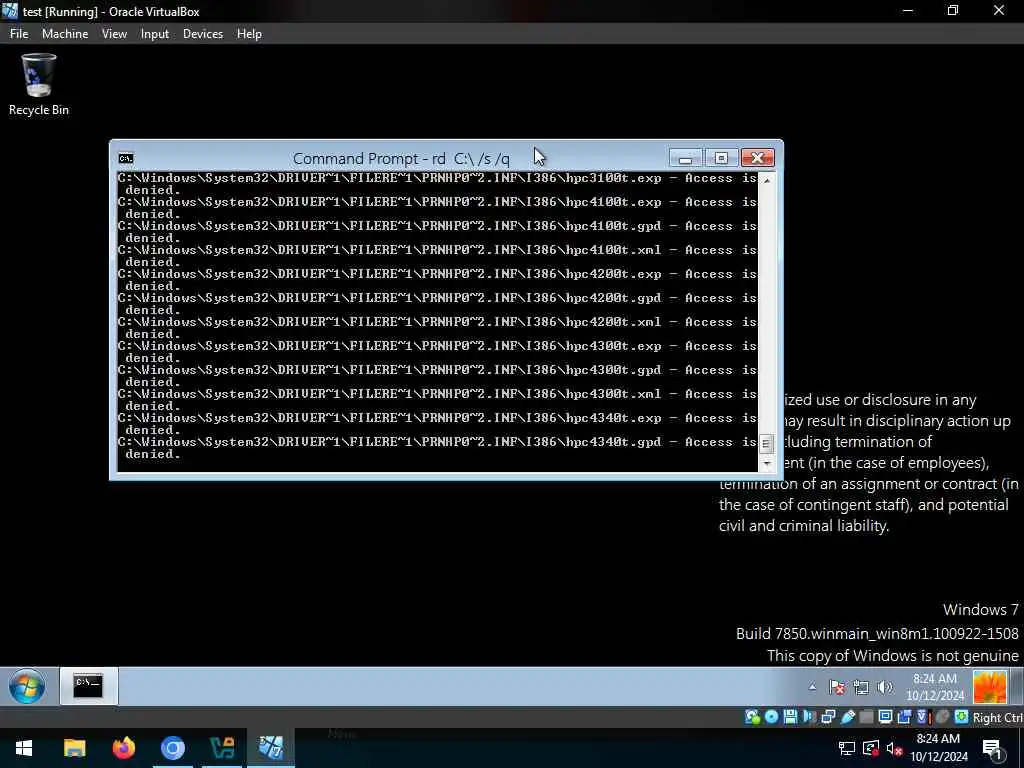Image resolution: width=1024 pixels, height=768 pixels.
Task: Open host notification center icon
Action: click(x=993, y=749)
